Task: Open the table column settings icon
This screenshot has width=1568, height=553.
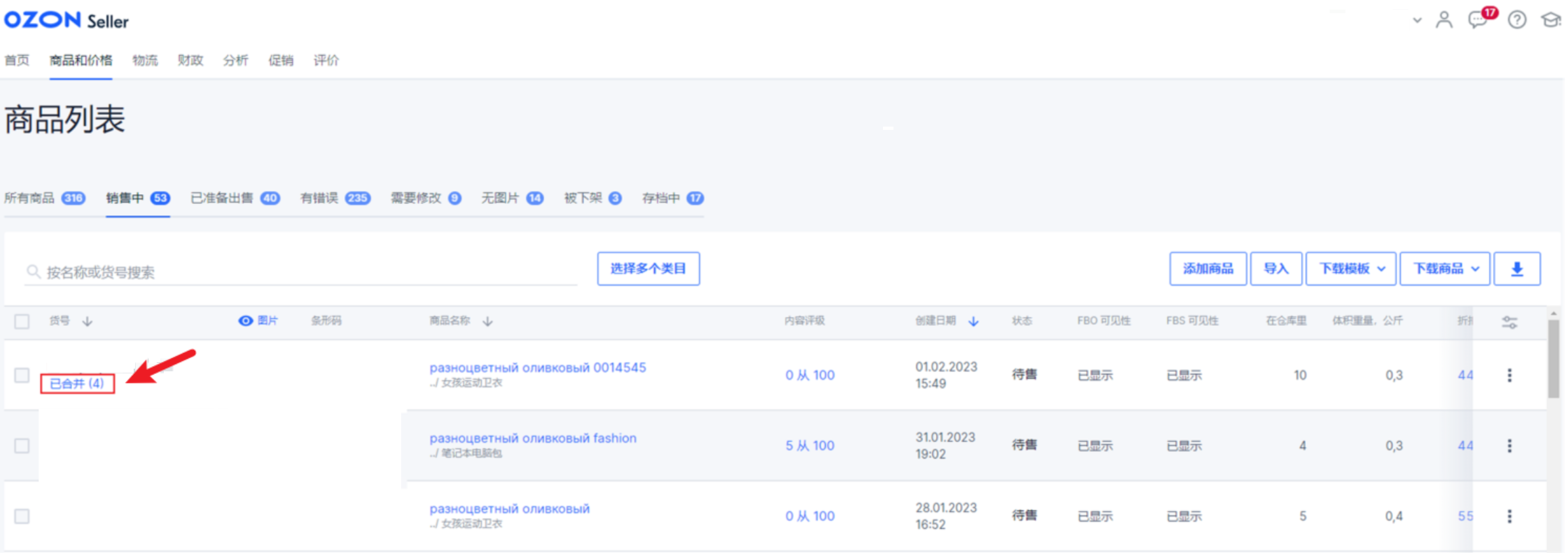Action: pos(1510,322)
